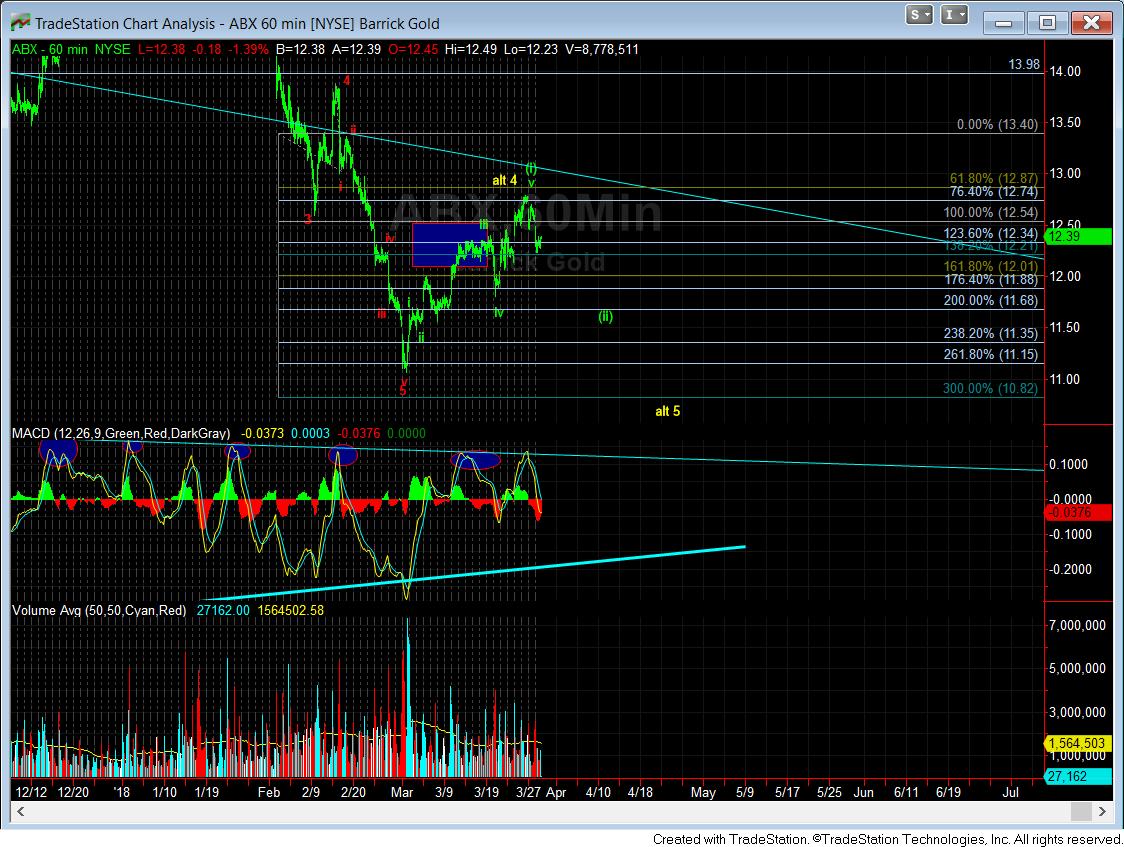Select the green '(ii)' wave label
This screenshot has height=847, width=1124.
[606, 317]
